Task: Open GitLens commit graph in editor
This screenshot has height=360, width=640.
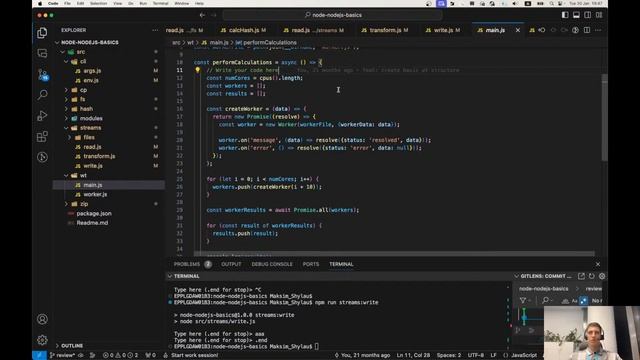Action: [x=581, y=276]
